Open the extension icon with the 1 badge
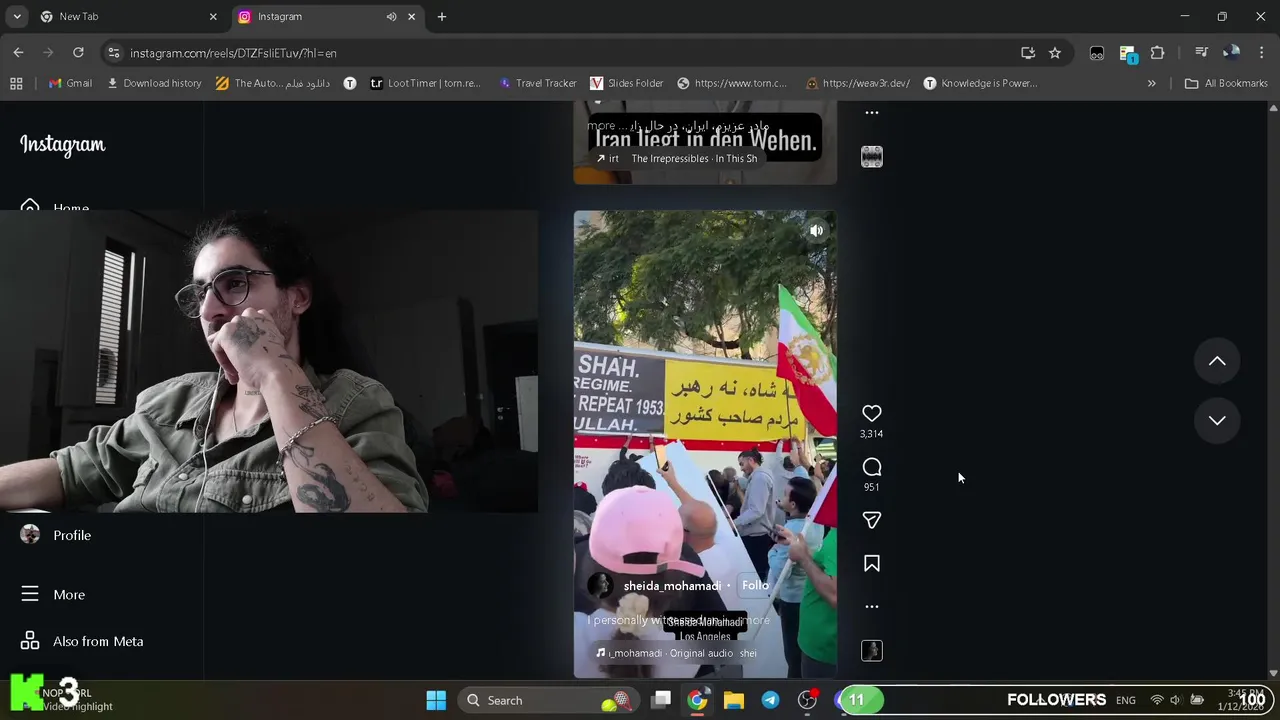 (x=1128, y=53)
